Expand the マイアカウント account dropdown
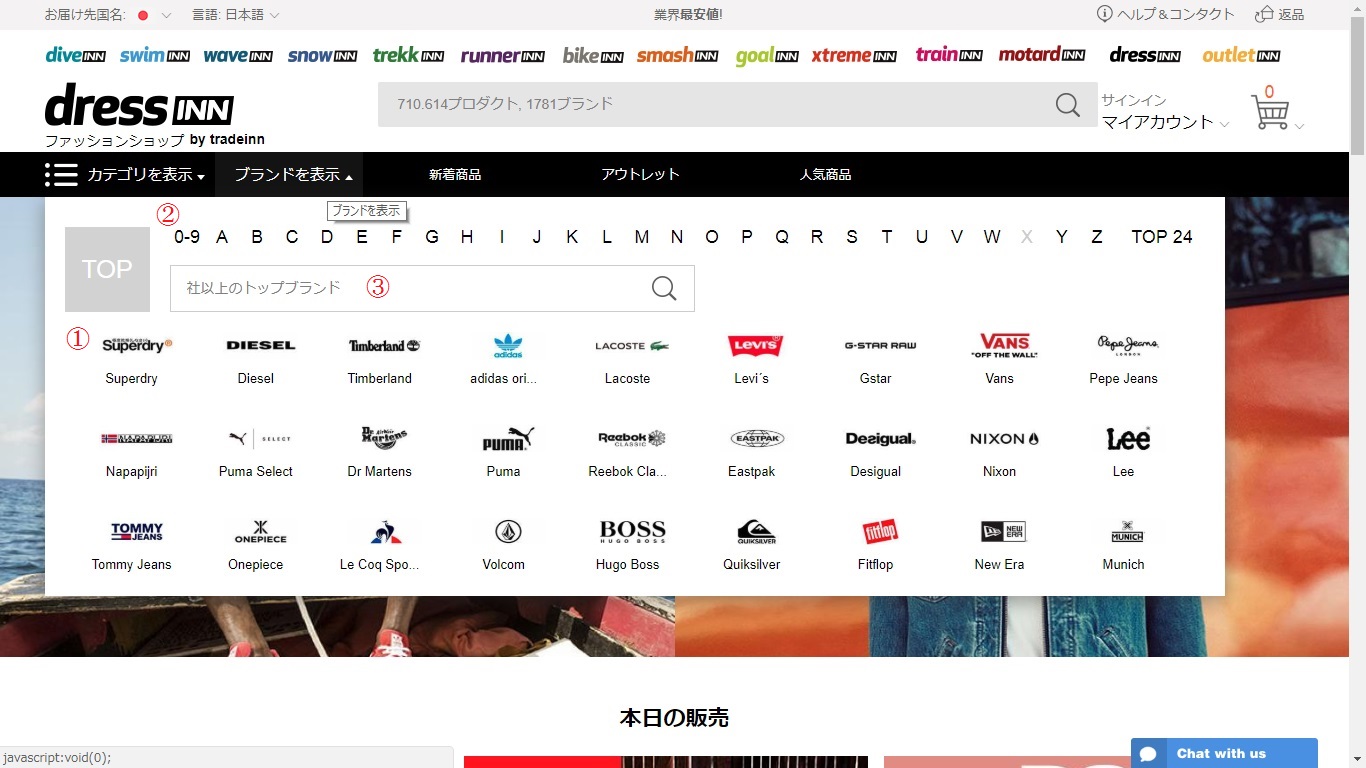Viewport: 1366px width, 768px height. (1164, 122)
